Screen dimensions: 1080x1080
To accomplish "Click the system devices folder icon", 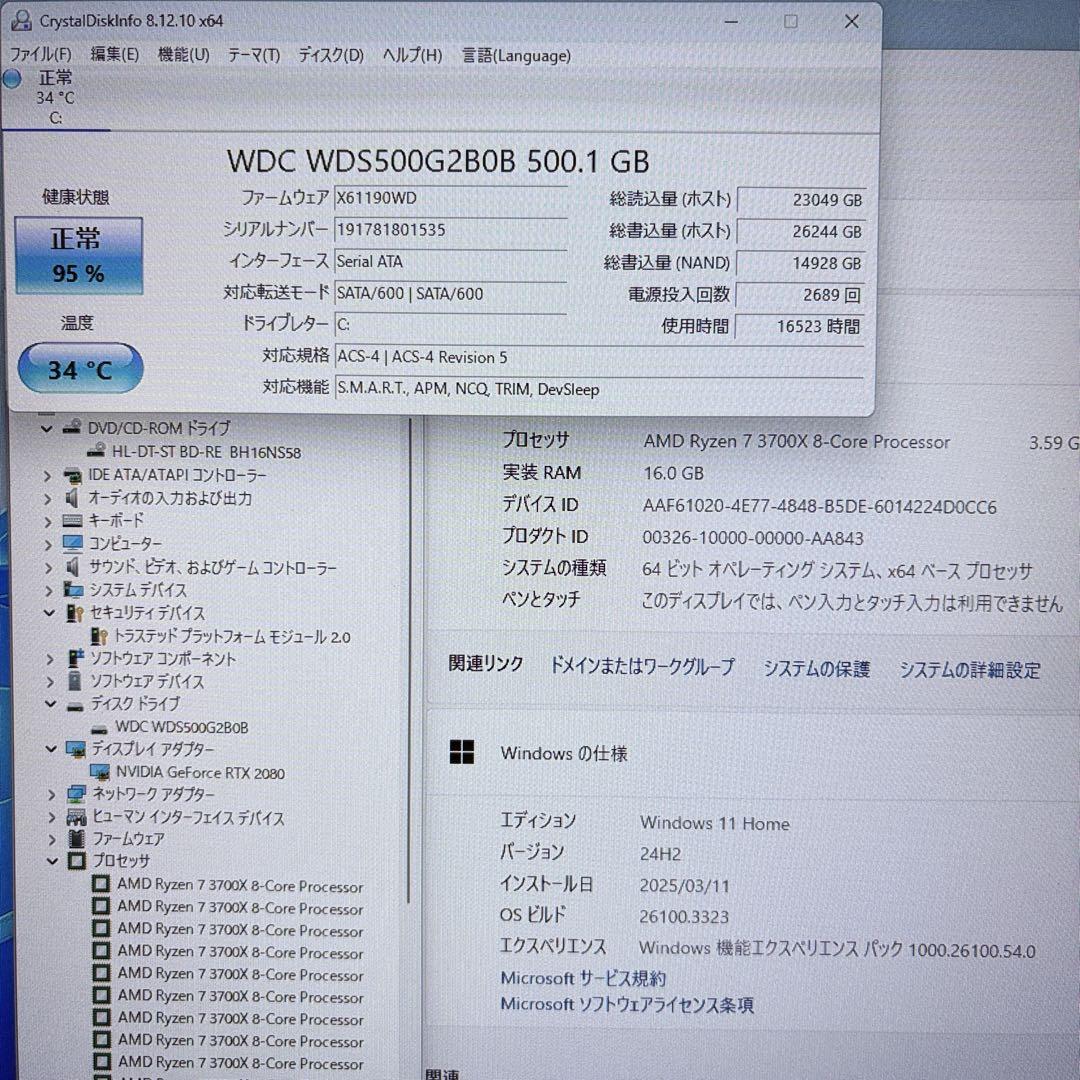I will tap(74, 590).
